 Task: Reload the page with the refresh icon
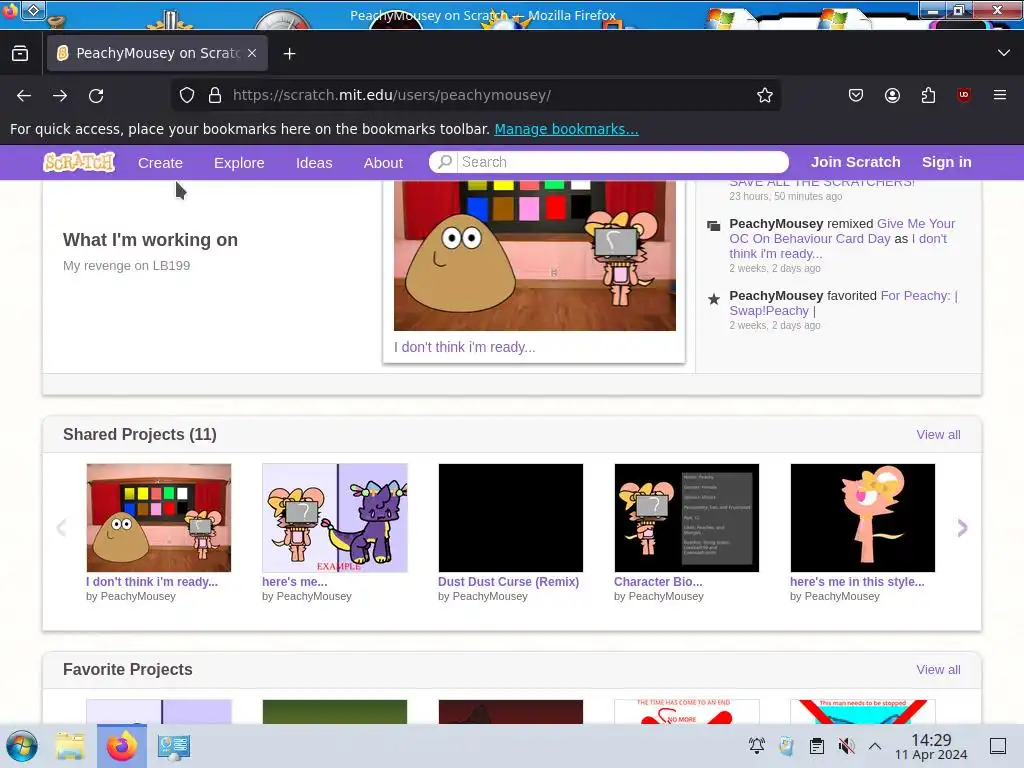(96, 95)
